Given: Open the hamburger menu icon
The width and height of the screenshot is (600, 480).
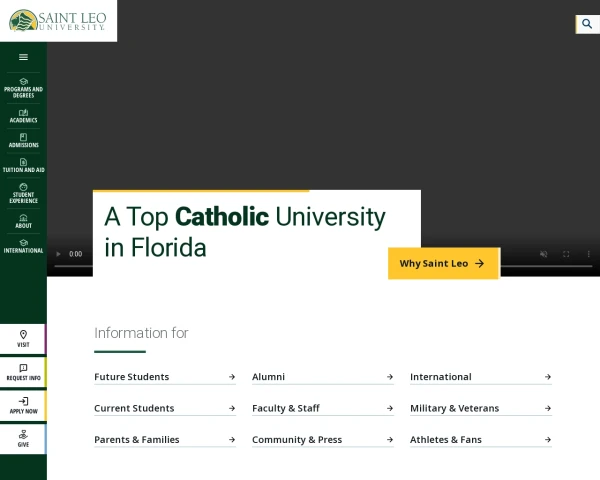Looking at the screenshot, I should 23,57.
